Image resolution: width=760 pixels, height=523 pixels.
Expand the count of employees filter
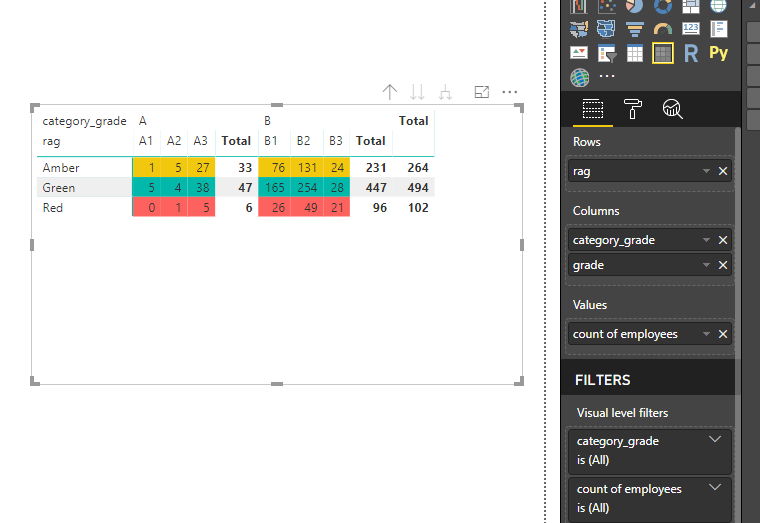[715, 488]
